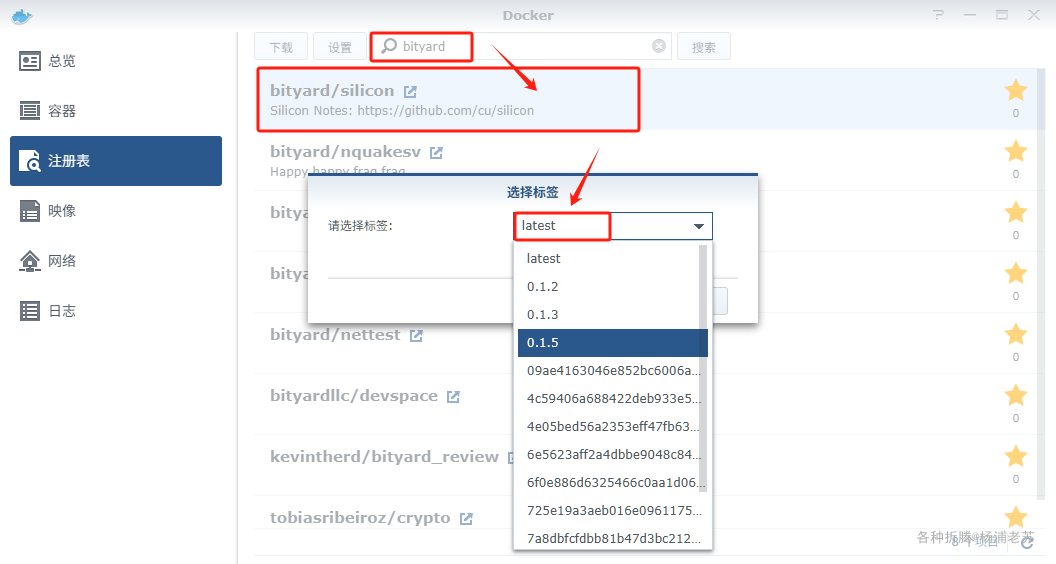The image size is (1056, 564).
Task: Click the 总览 overview icon
Action: pyautogui.click(x=30, y=61)
